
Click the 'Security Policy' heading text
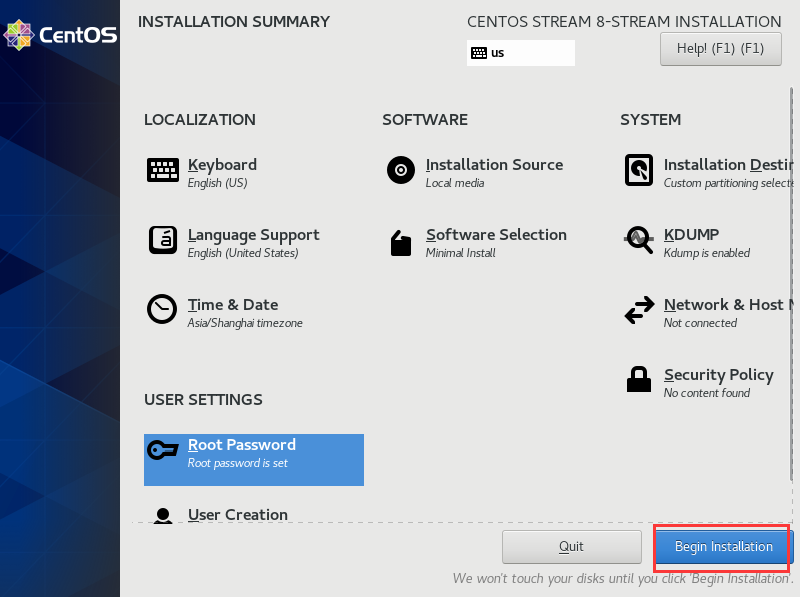click(x=718, y=375)
